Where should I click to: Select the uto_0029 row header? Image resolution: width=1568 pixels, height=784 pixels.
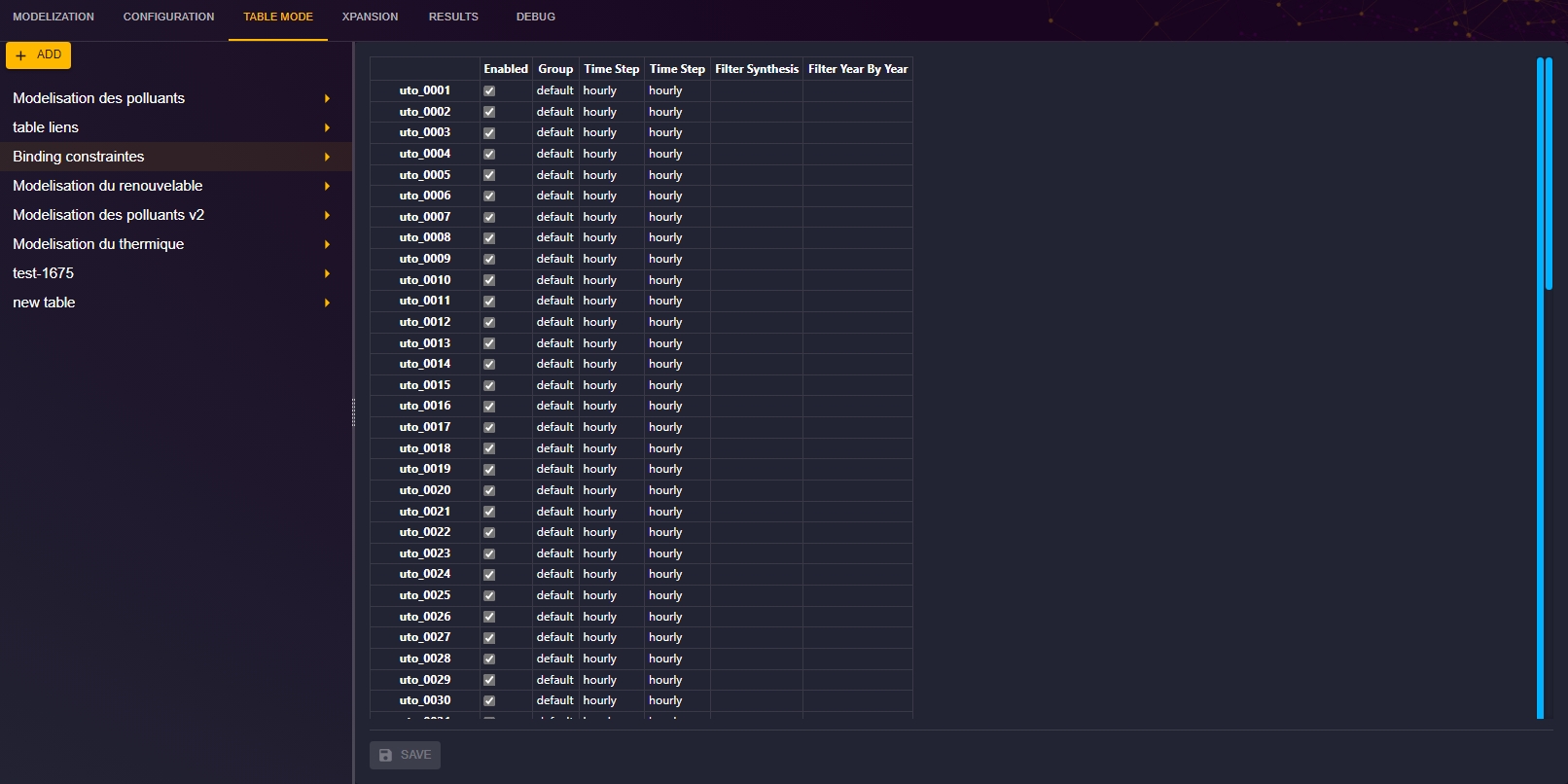point(425,680)
